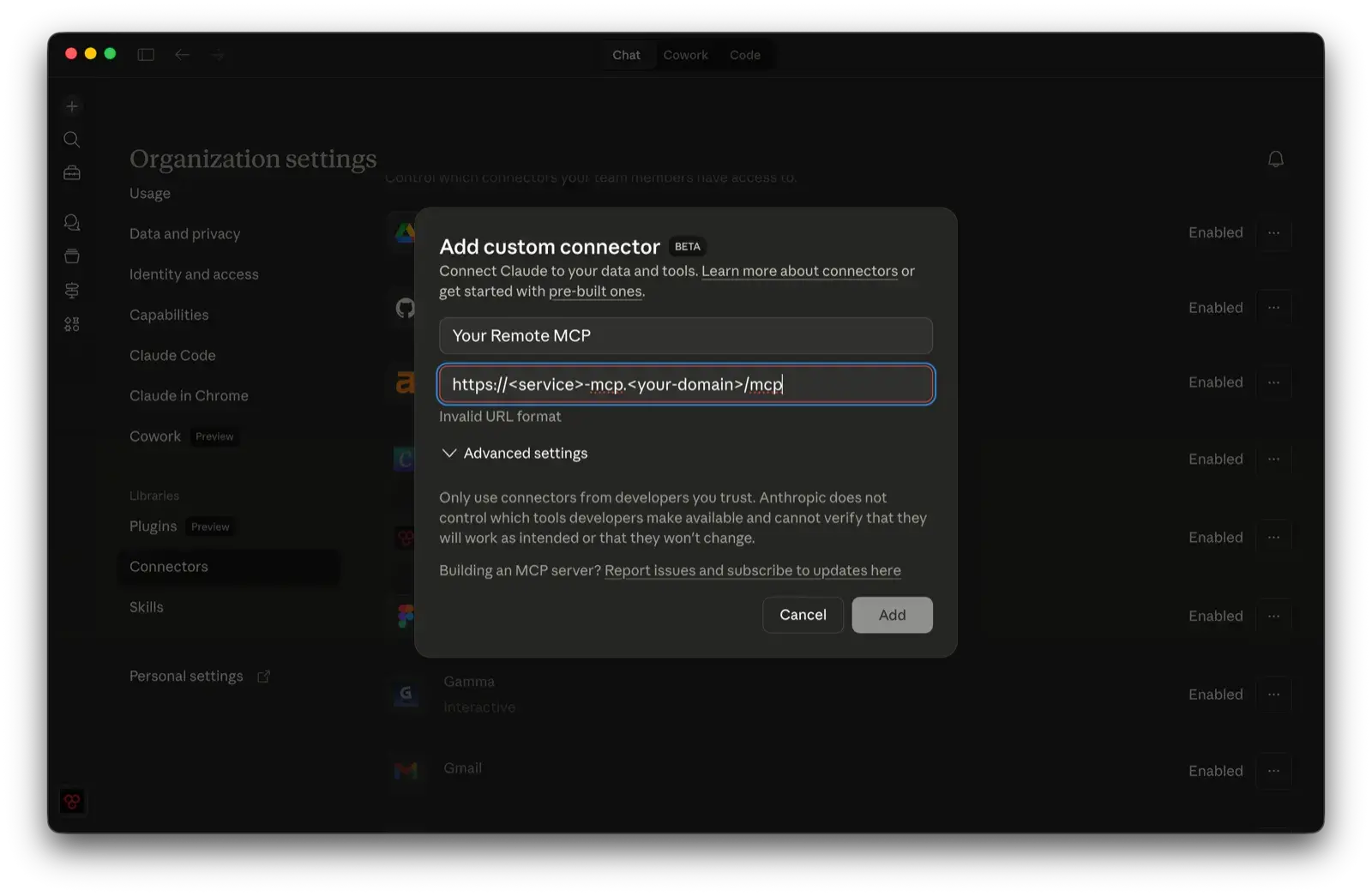This screenshot has height=896, width=1372.
Task: Click the connector URL input field
Action: pos(685,384)
